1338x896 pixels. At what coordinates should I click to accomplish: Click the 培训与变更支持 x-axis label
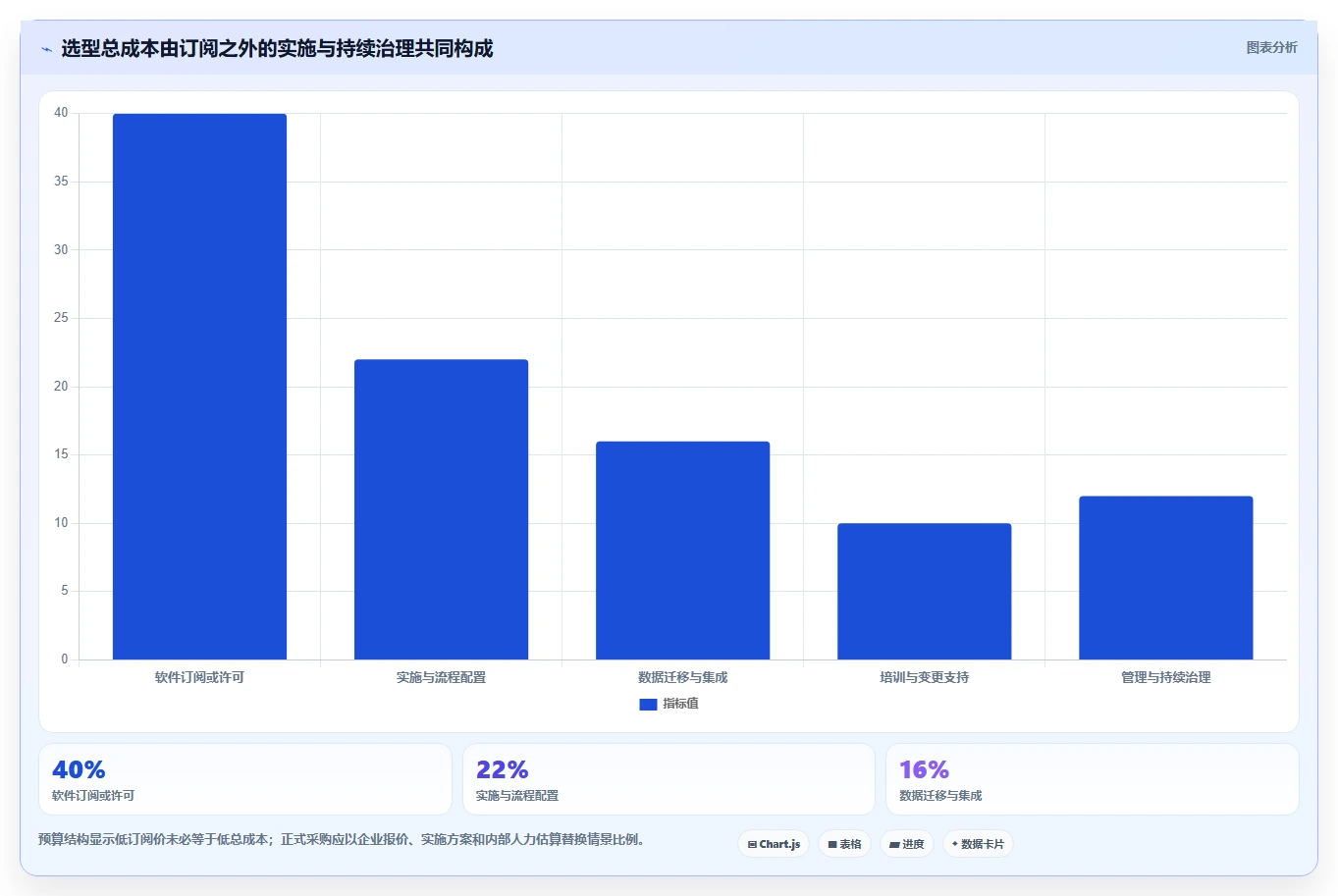(924, 677)
